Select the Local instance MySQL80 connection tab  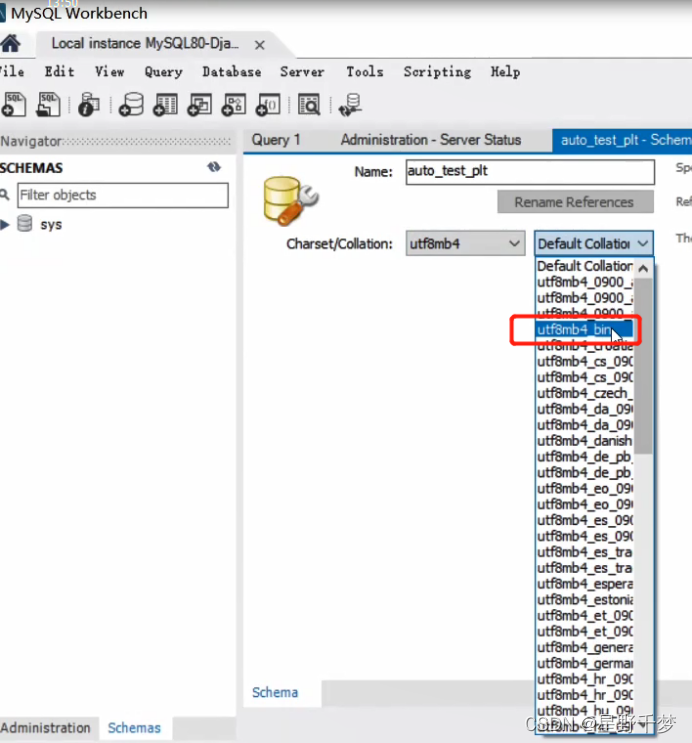[x=145, y=44]
